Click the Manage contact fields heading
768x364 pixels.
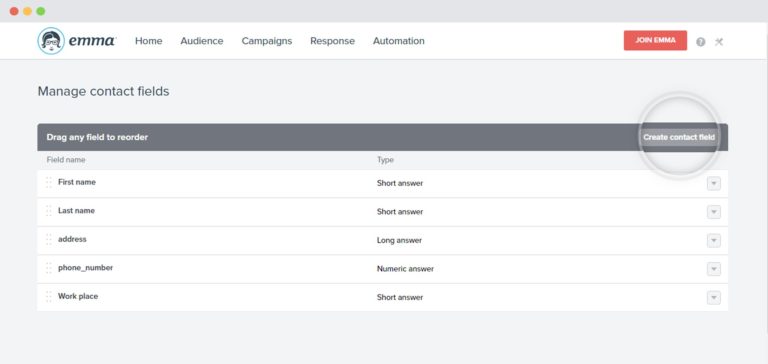pos(103,92)
